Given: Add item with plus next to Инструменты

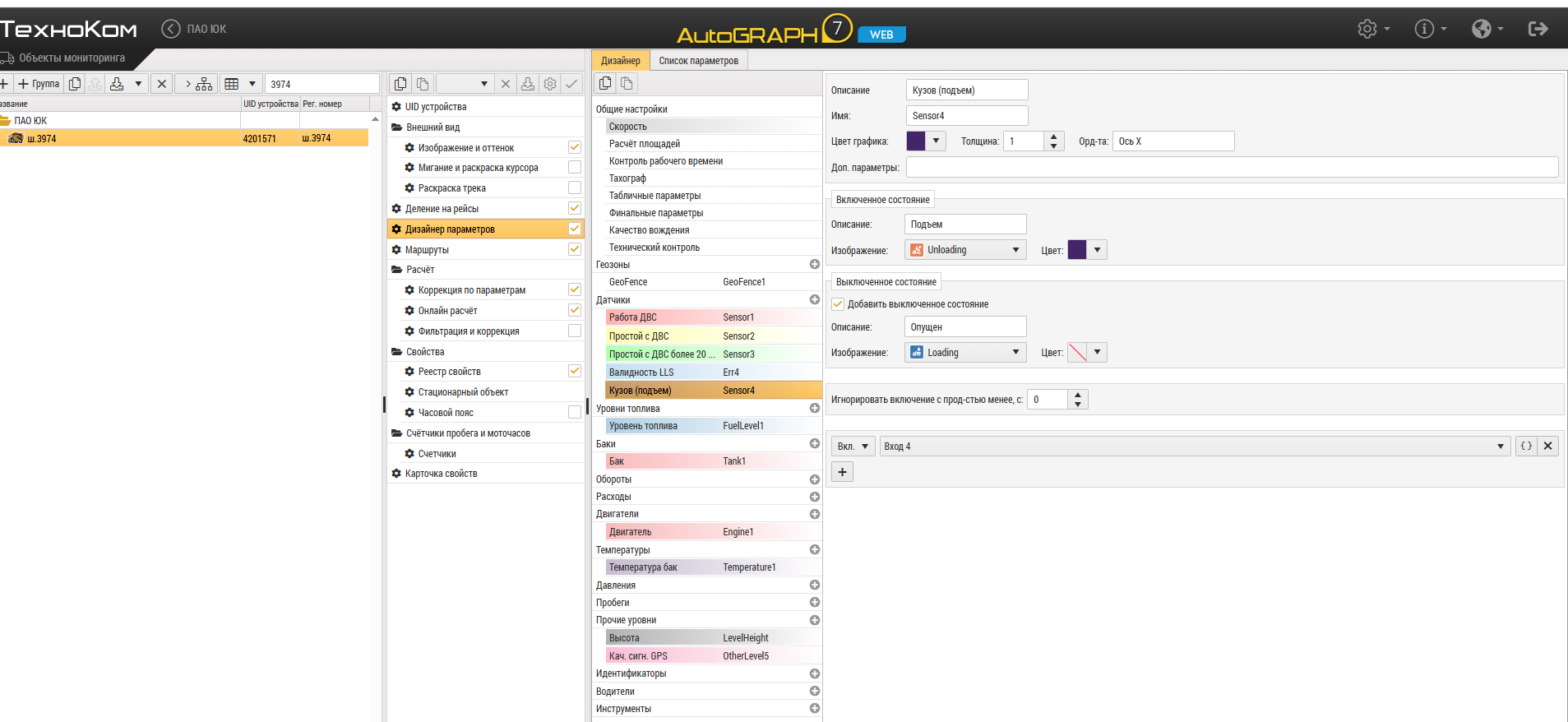Looking at the screenshot, I should (x=814, y=708).
